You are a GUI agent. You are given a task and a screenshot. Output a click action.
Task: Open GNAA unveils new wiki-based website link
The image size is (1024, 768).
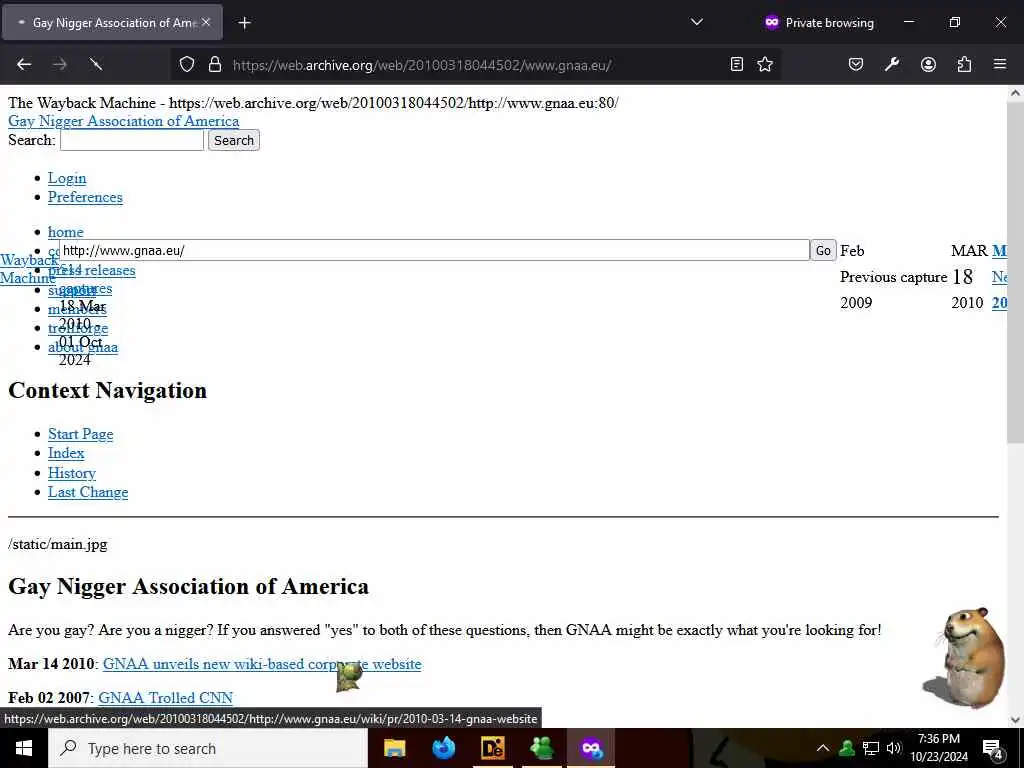(262, 664)
